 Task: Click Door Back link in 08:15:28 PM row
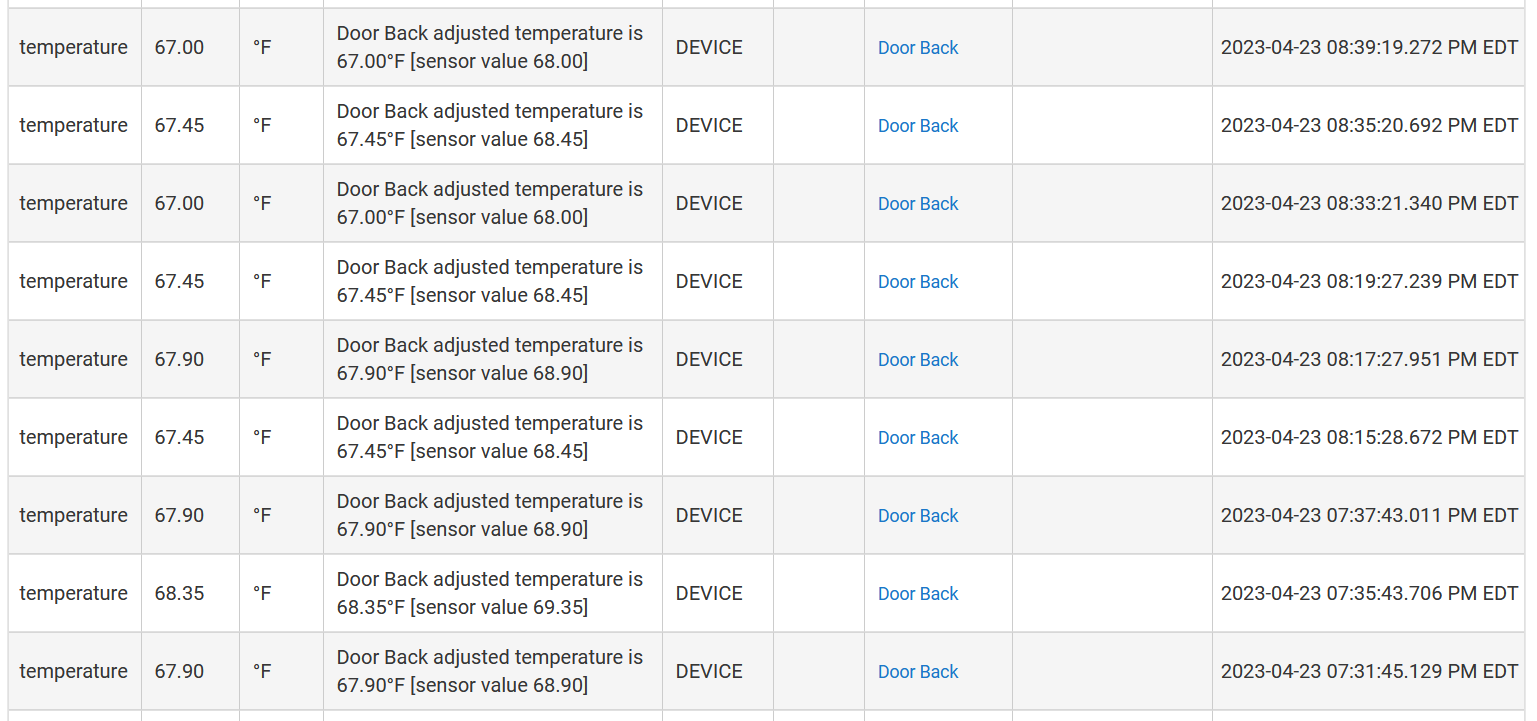click(x=918, y=438)
